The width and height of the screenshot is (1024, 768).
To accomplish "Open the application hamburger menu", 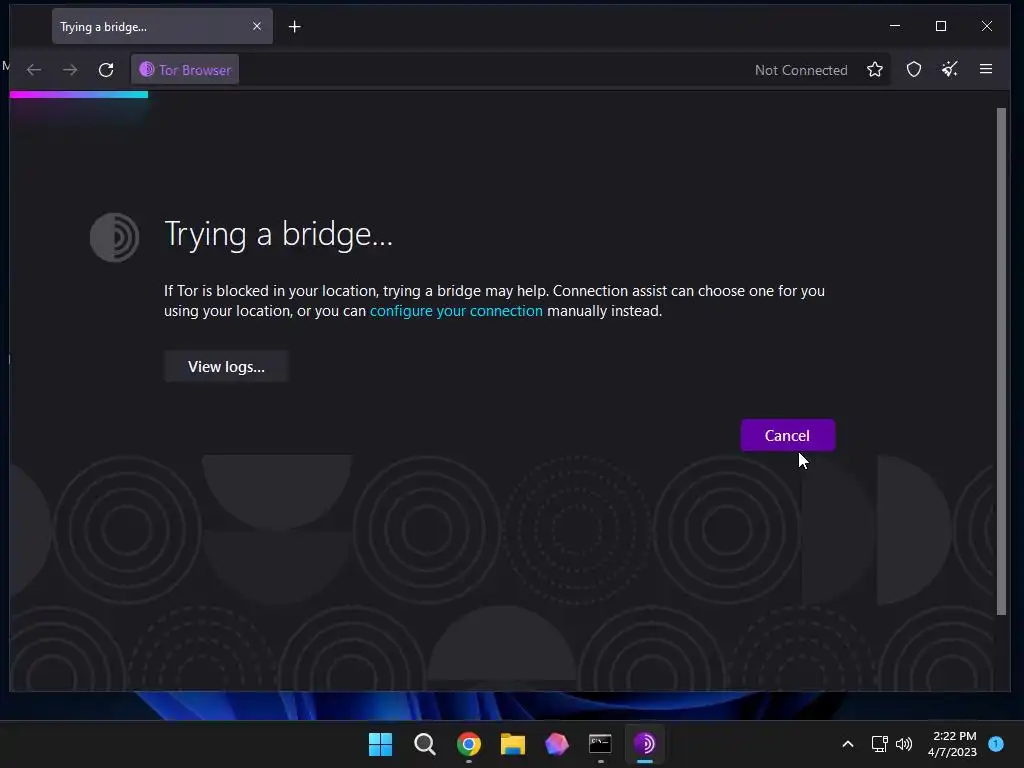I will (x=986, y=69).
